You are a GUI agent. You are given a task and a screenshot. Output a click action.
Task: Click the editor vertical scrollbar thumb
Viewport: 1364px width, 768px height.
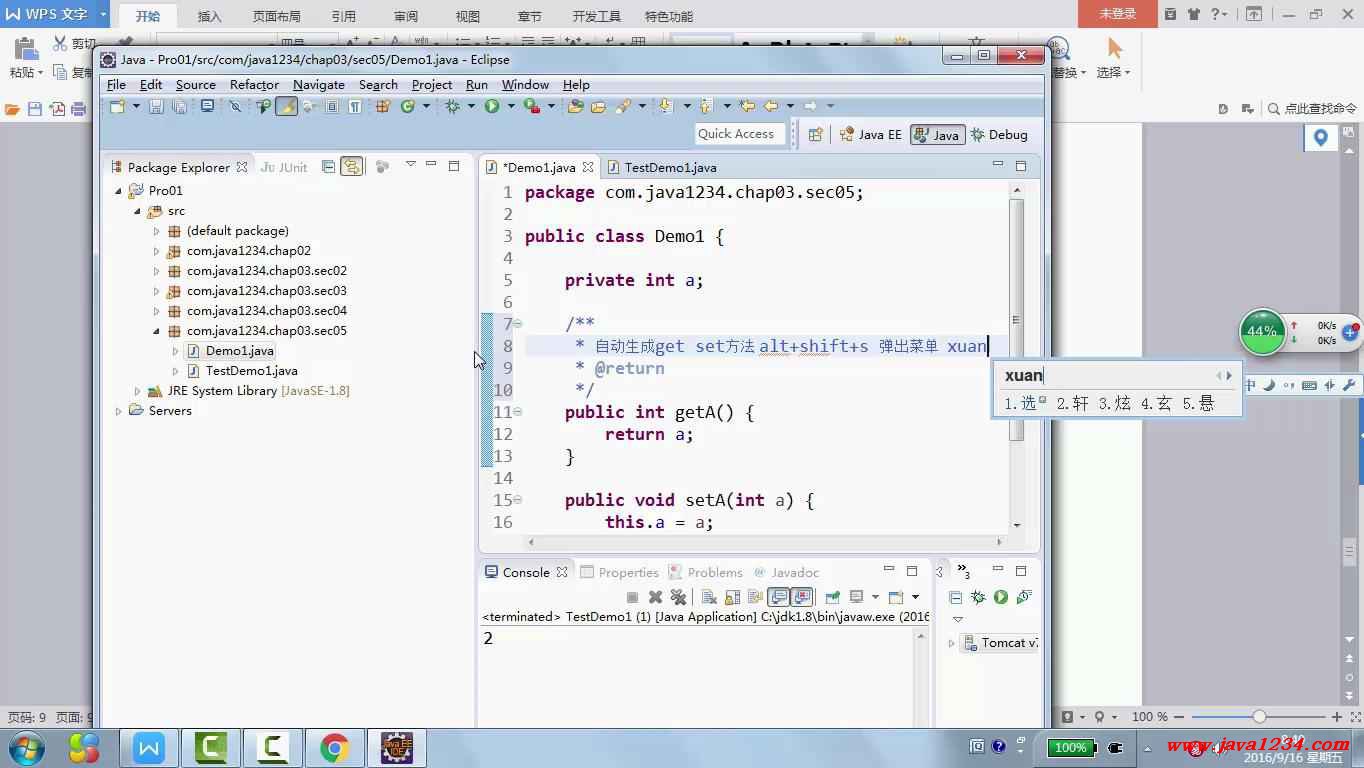[x=1017, y=319]
